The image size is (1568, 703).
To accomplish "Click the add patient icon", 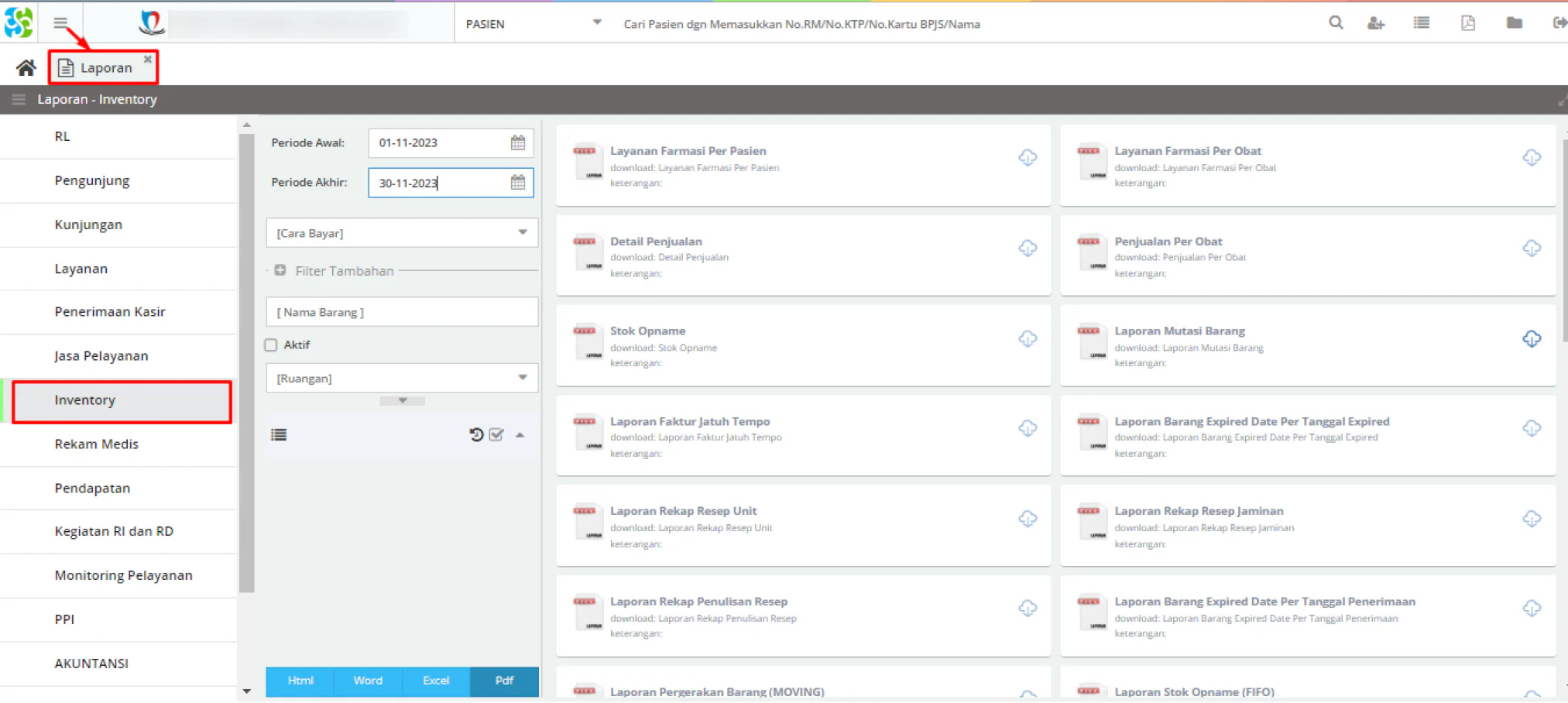I will (x=1376, y=23).
